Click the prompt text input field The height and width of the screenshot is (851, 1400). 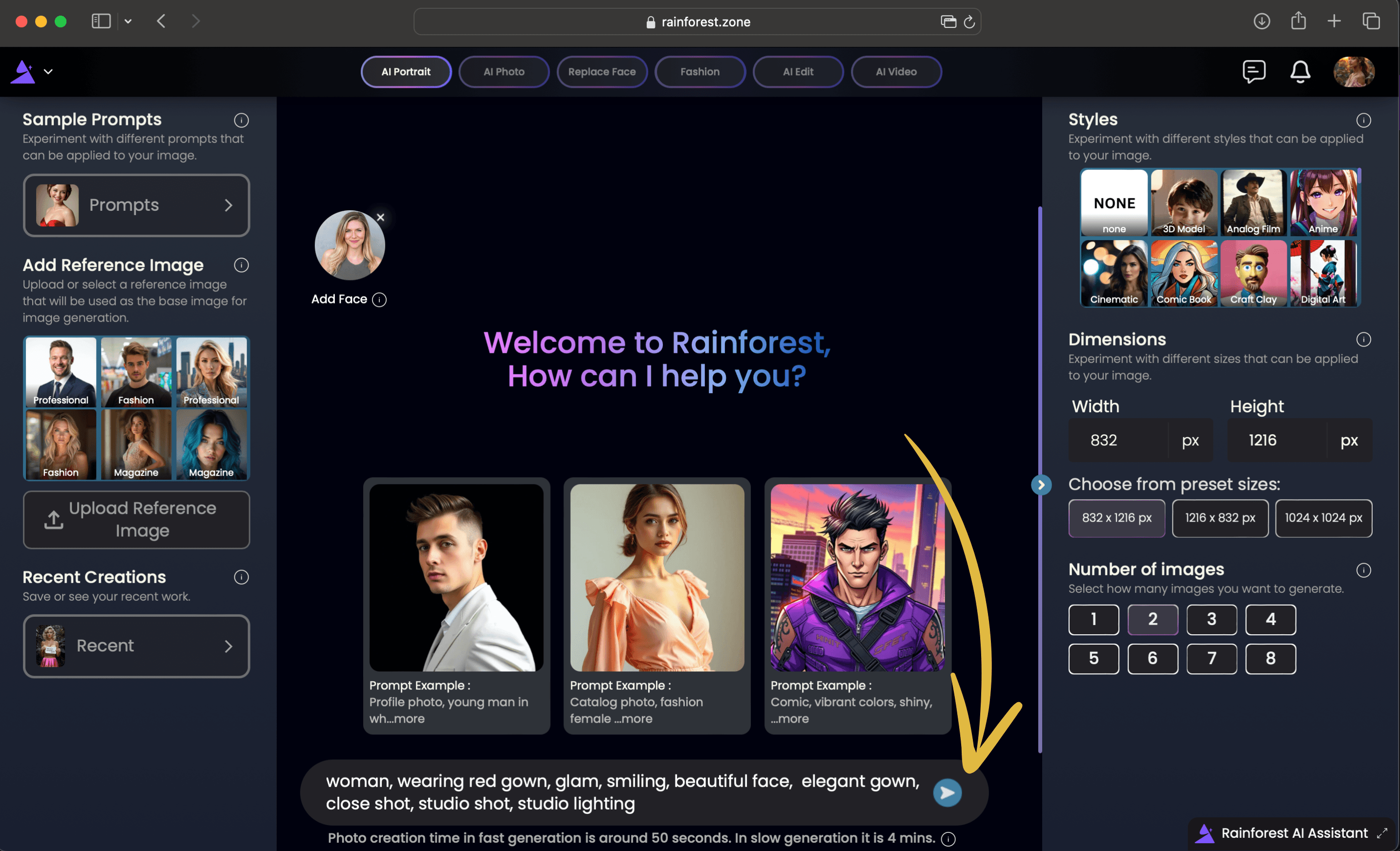pyautogui.click(x=621, y=792)
